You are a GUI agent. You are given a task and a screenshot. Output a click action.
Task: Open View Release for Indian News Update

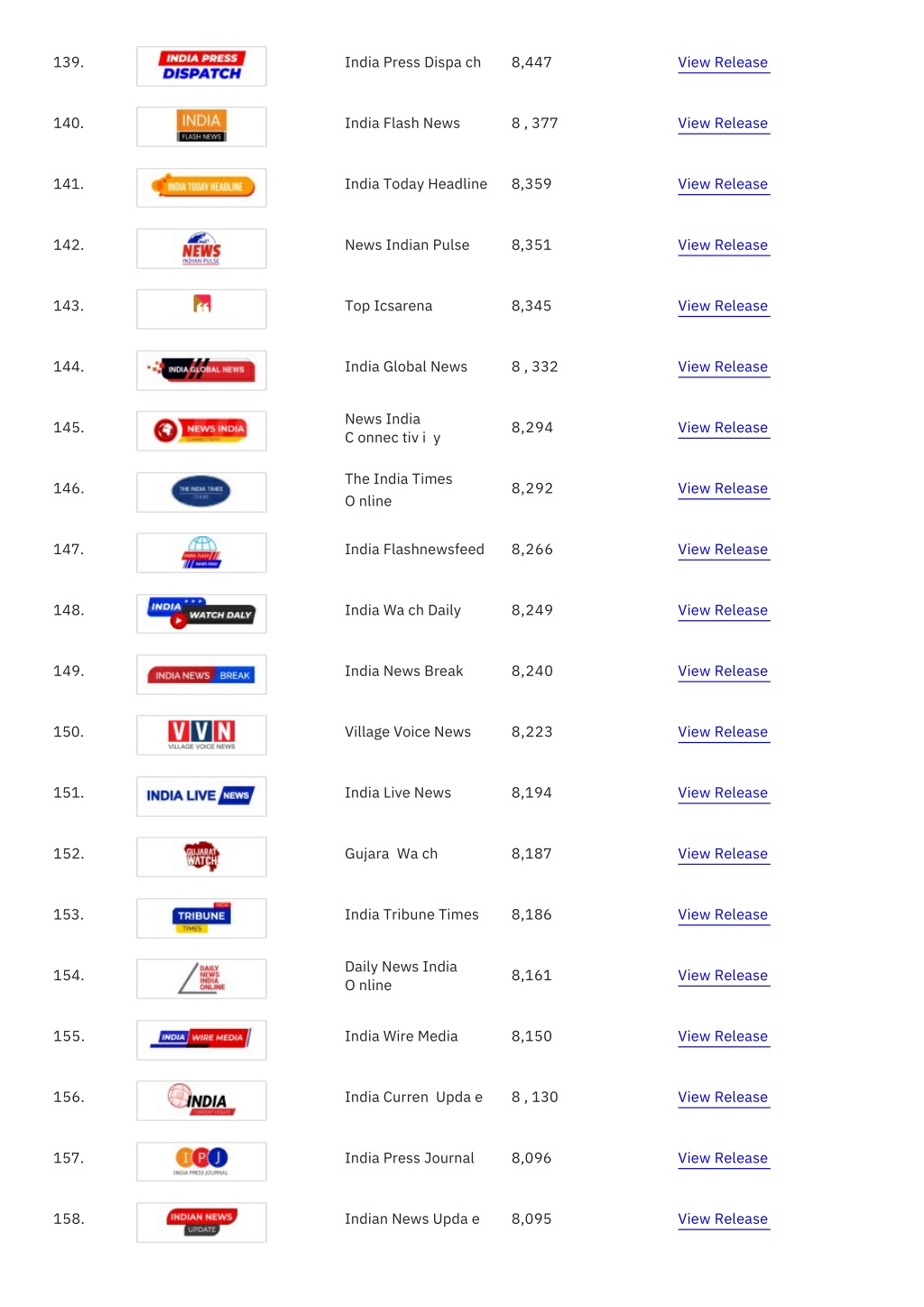click(x=723, y=1219)
